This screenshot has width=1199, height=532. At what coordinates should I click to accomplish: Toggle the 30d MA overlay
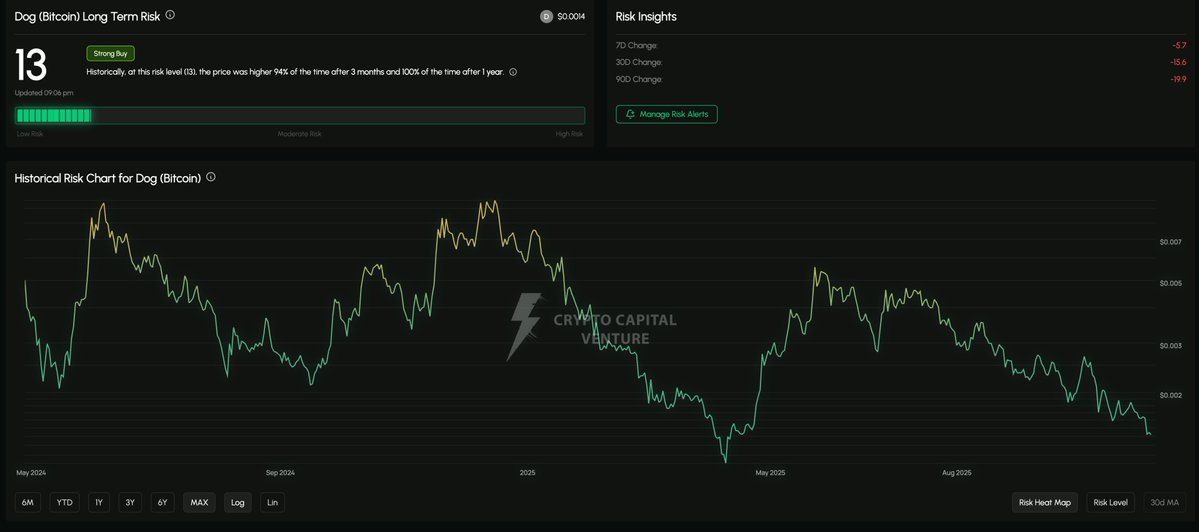1165,502
